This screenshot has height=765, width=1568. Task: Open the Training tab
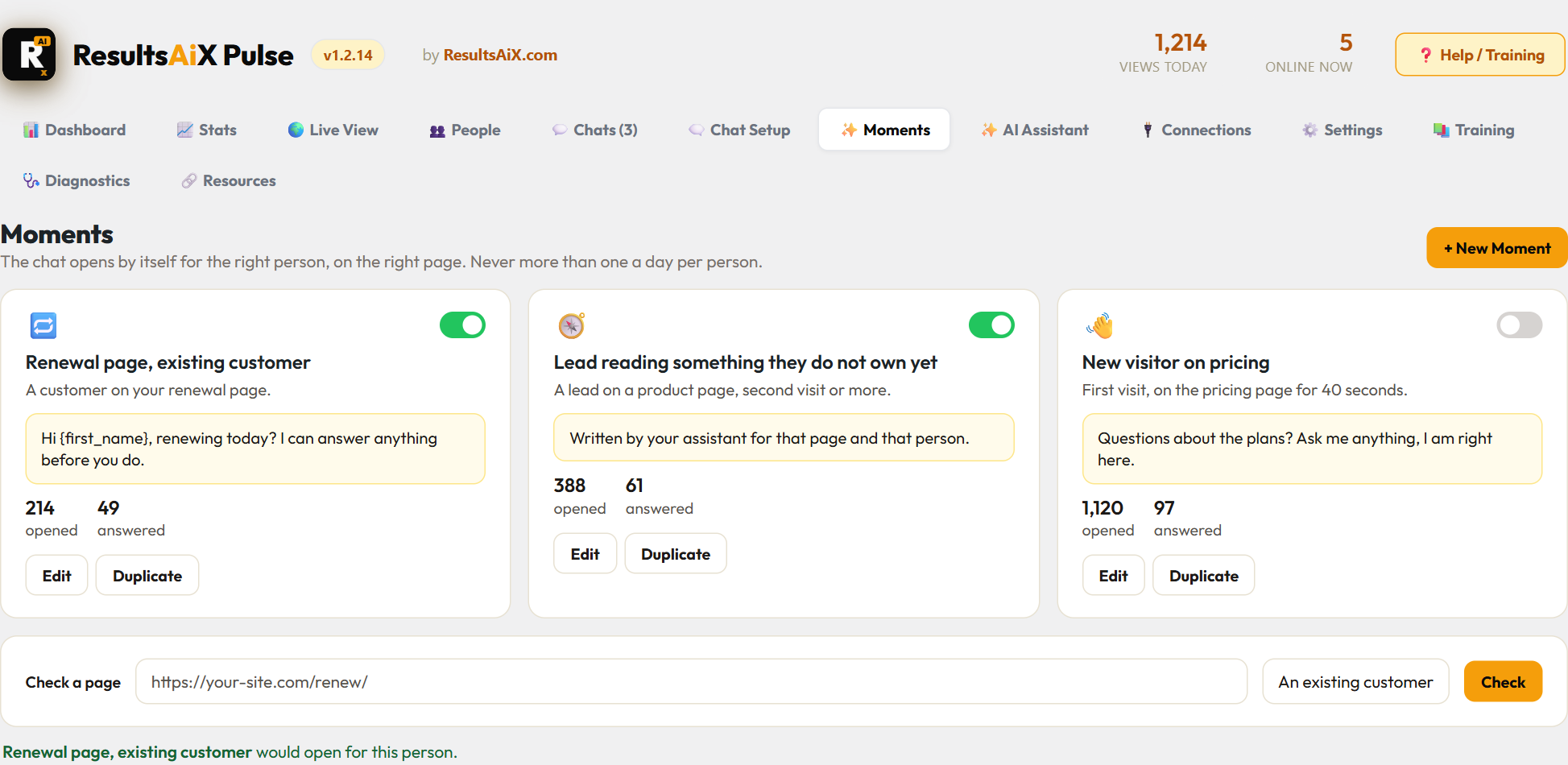(1474, 130)
